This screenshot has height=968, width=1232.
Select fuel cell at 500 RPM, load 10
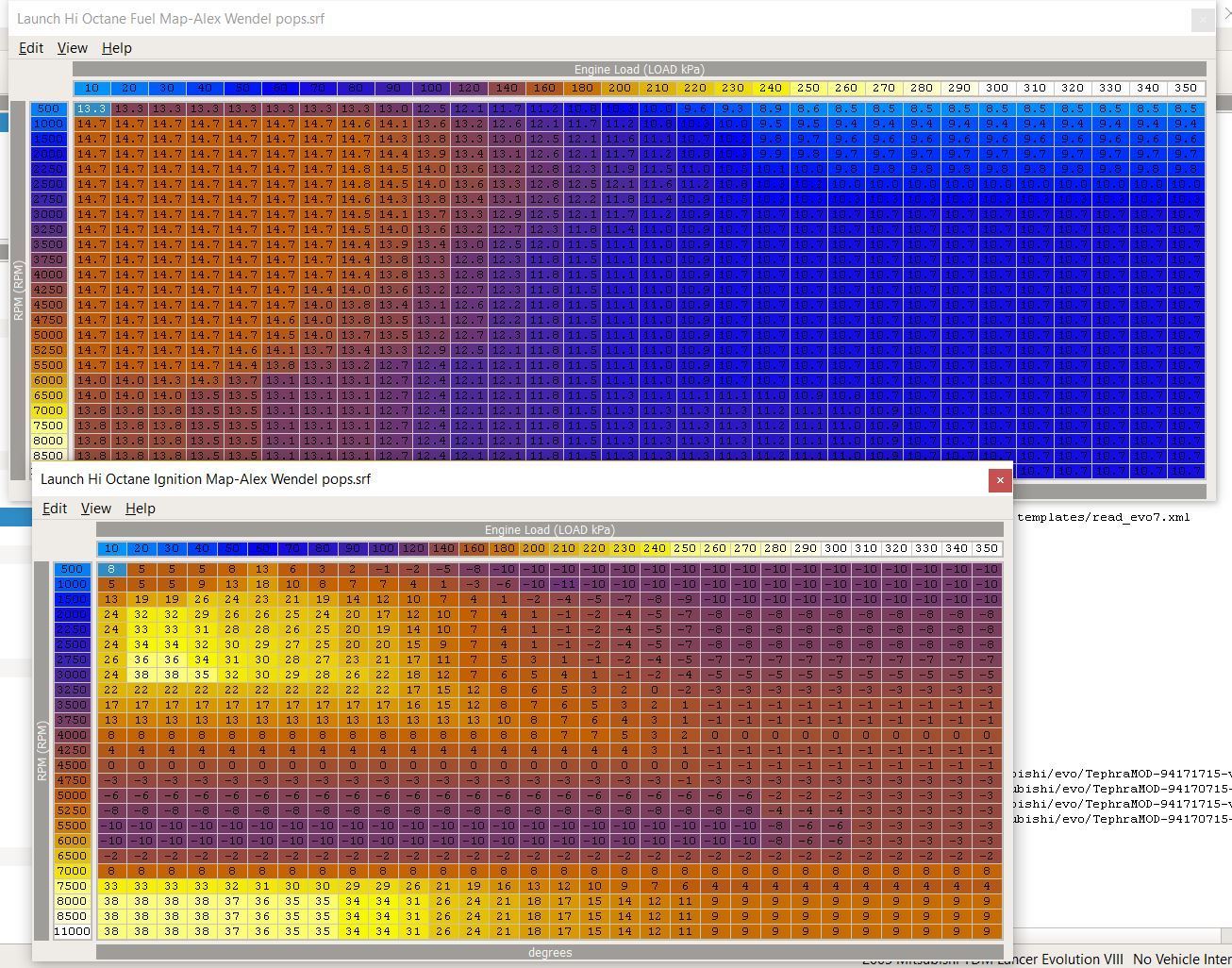click(x=92, y=108)
